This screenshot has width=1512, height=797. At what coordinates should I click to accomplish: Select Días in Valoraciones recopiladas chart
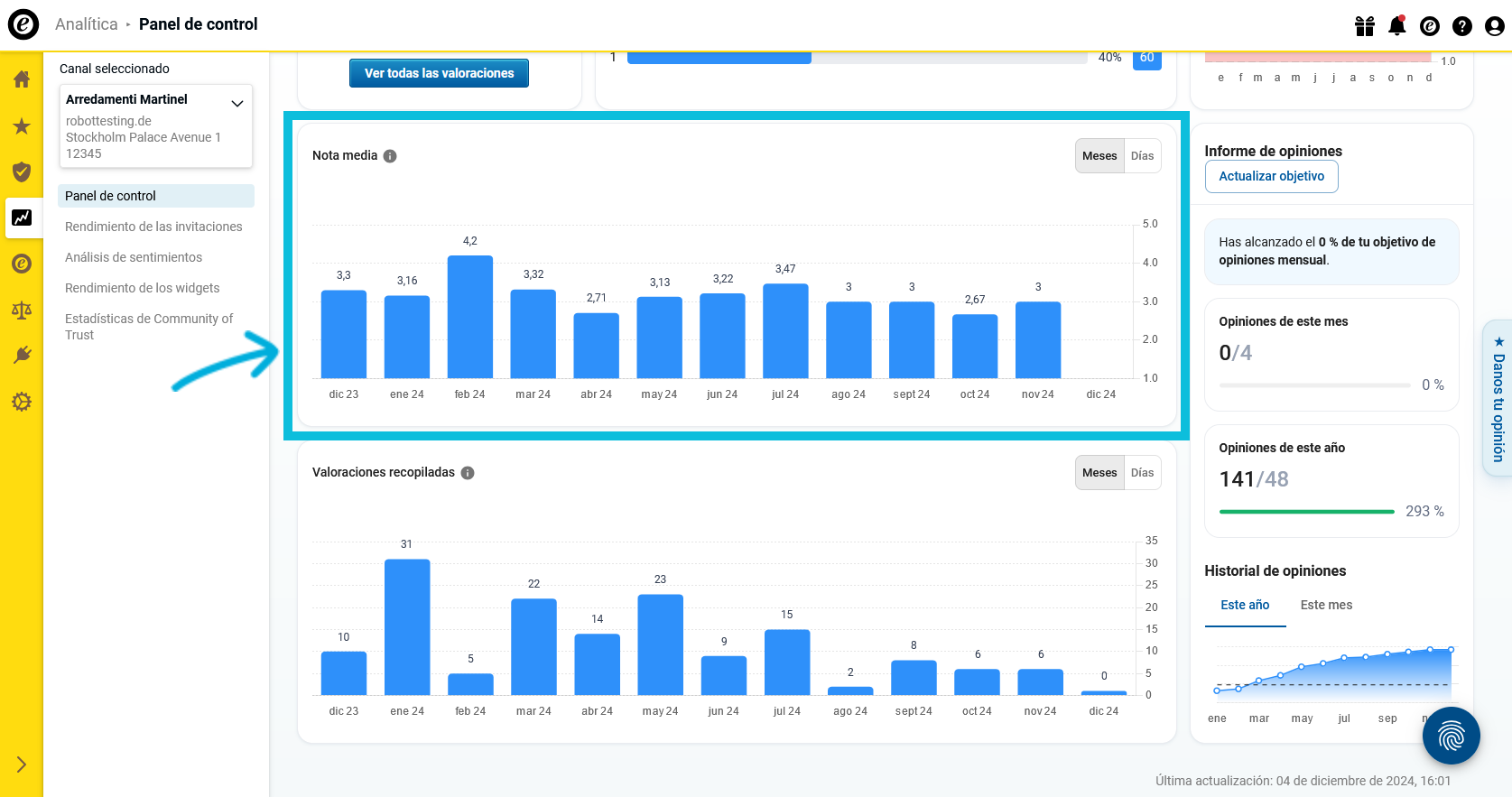coord(1143,473)
